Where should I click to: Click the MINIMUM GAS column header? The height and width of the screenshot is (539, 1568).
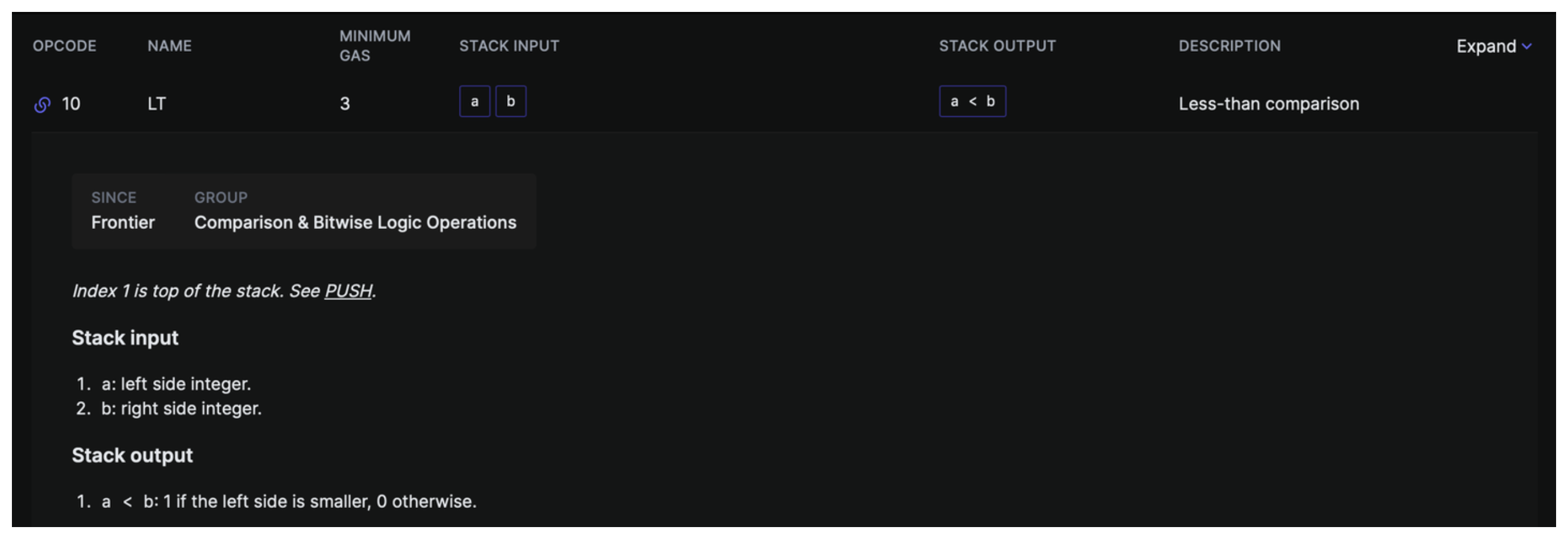[374, 46]
